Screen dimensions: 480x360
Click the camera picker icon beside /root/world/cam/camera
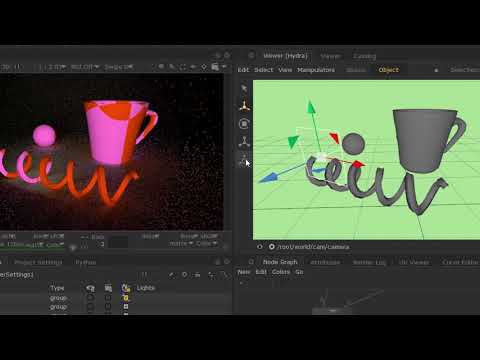272,247
